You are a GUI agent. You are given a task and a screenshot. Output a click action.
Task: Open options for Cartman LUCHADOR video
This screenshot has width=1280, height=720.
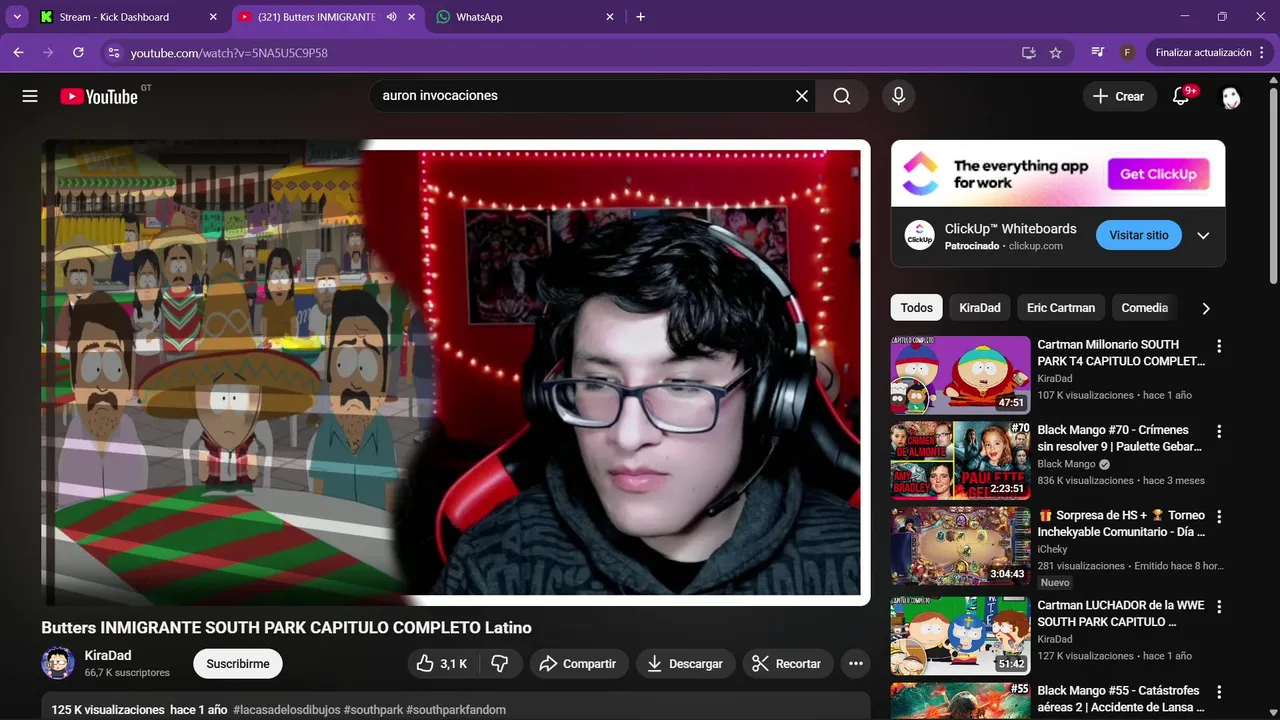point(1219,607)
